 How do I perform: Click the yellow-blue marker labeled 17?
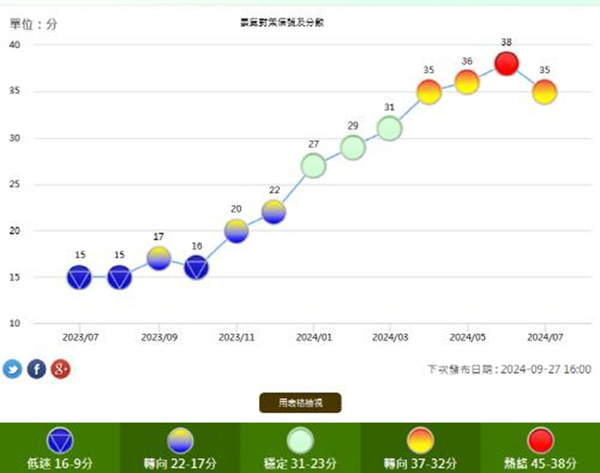[x=159, y=258]
